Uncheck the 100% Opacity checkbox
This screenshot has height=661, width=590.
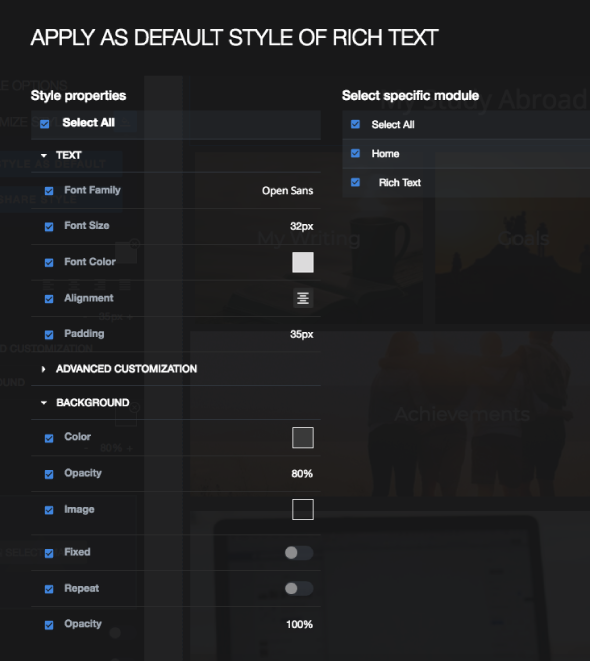49,625
